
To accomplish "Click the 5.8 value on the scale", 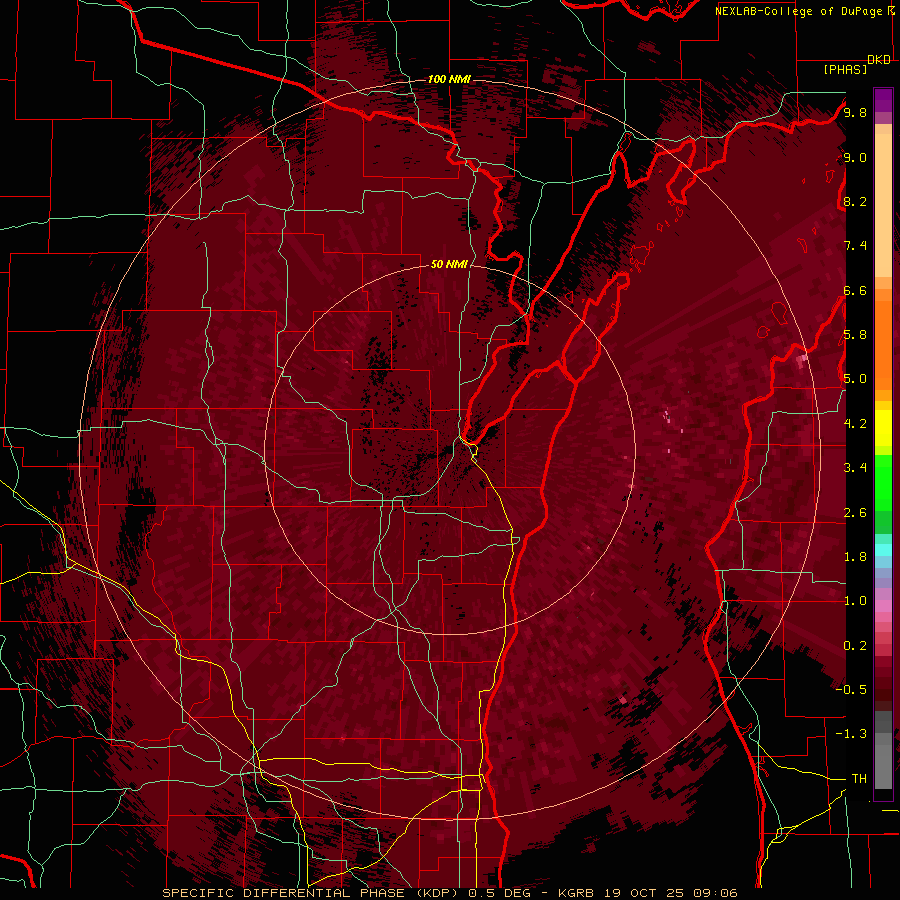I will click(x=855, y=335).
